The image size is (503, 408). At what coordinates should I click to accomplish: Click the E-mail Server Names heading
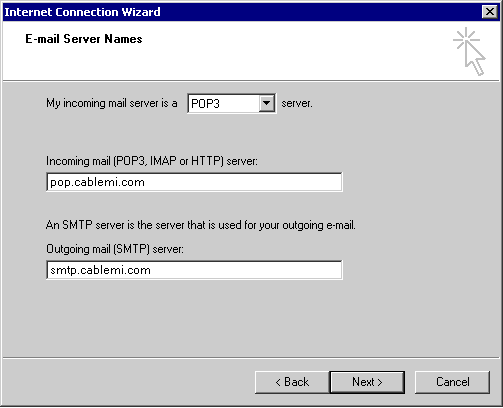(x=84, y=39)
